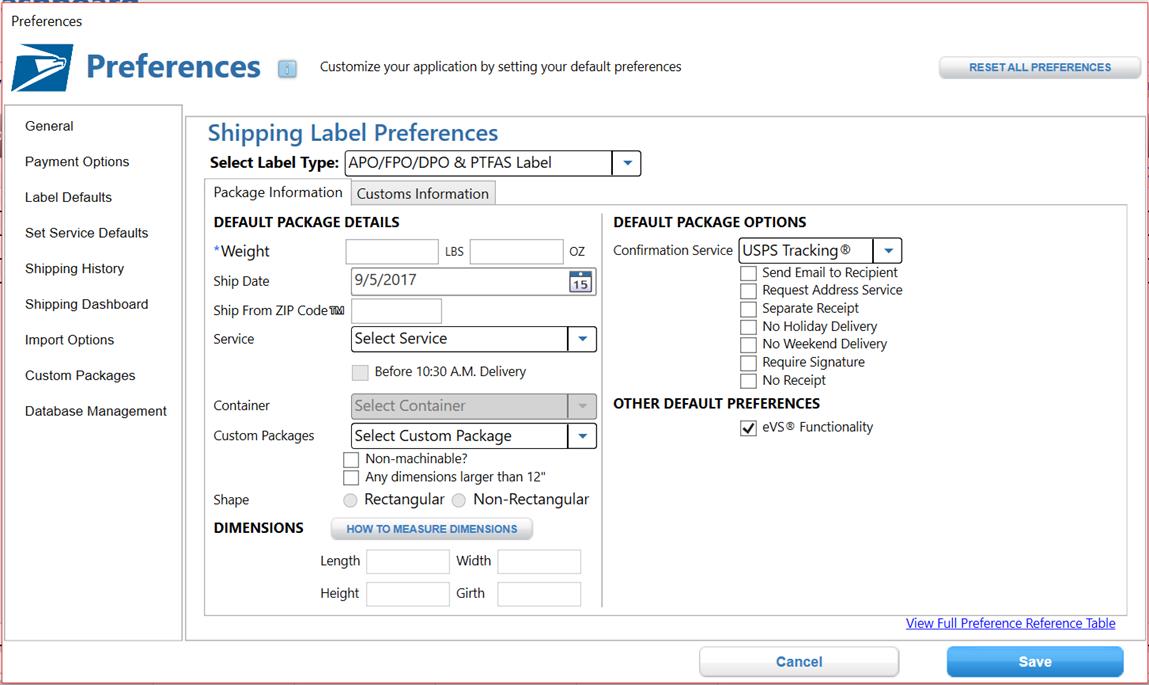Check the Non-machinable checkbox

(x=351, y=459)
